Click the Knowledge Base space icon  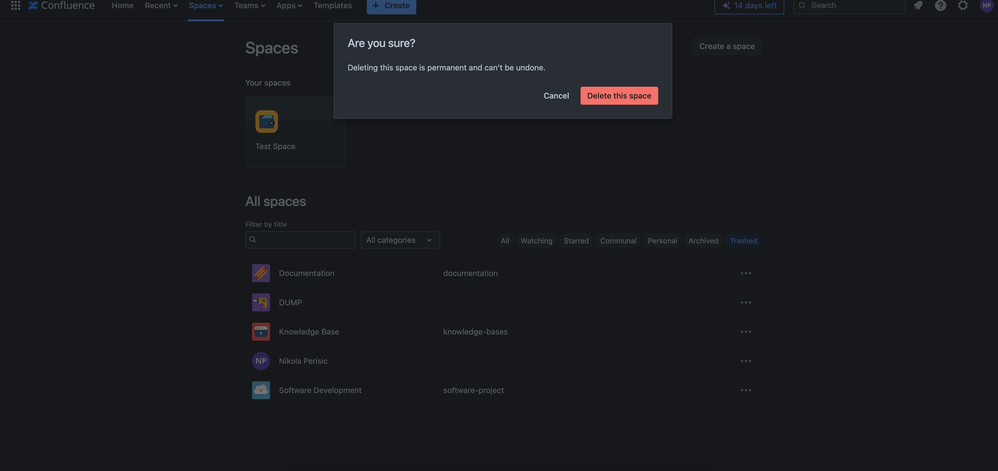(x=261, y=332)
